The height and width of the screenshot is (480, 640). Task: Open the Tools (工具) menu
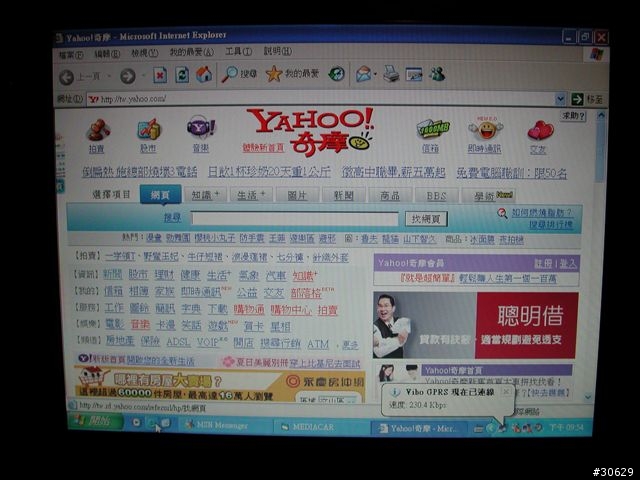pos(238,51)
